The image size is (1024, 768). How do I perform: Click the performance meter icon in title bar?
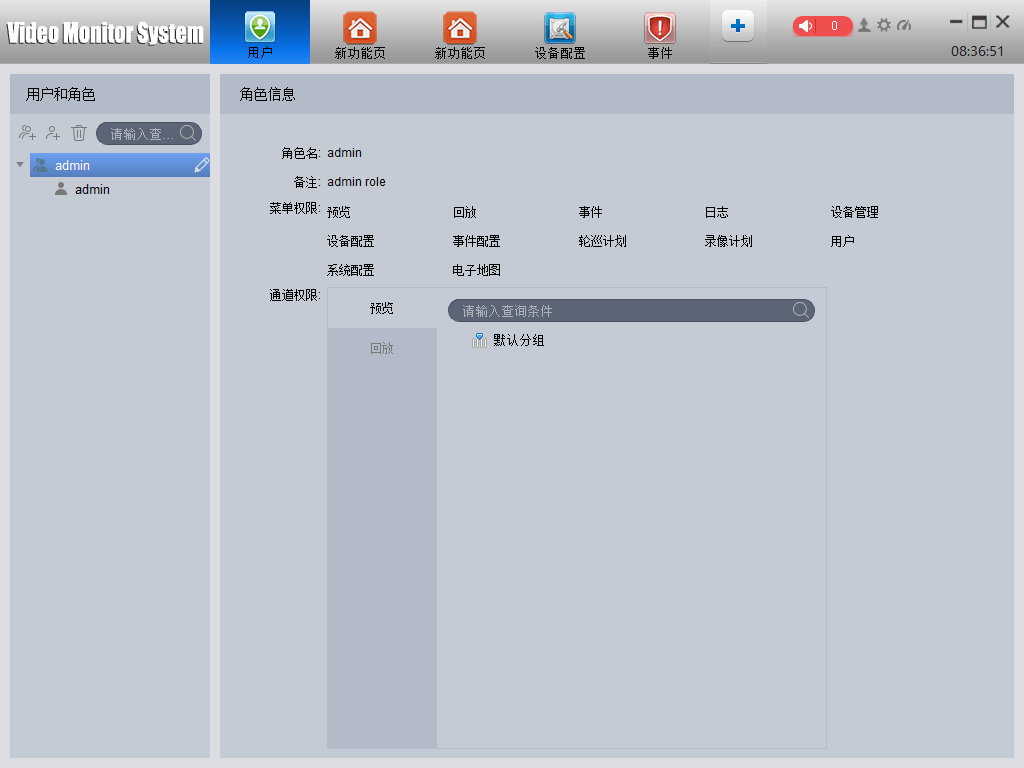(x=904, y=26)
